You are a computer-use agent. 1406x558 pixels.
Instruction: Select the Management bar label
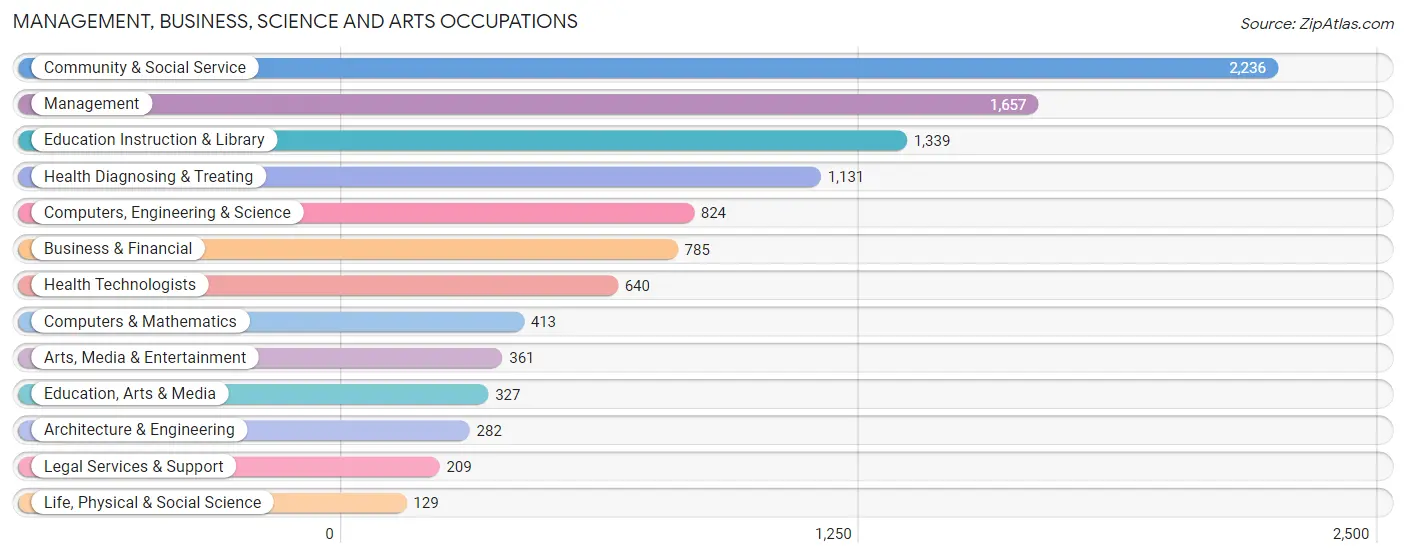pos(92,104)
